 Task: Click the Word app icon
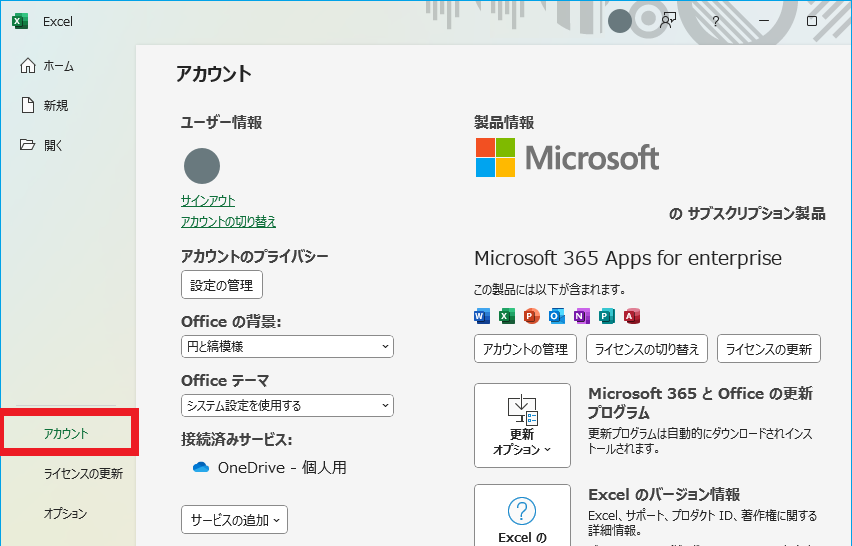(482, 316)
